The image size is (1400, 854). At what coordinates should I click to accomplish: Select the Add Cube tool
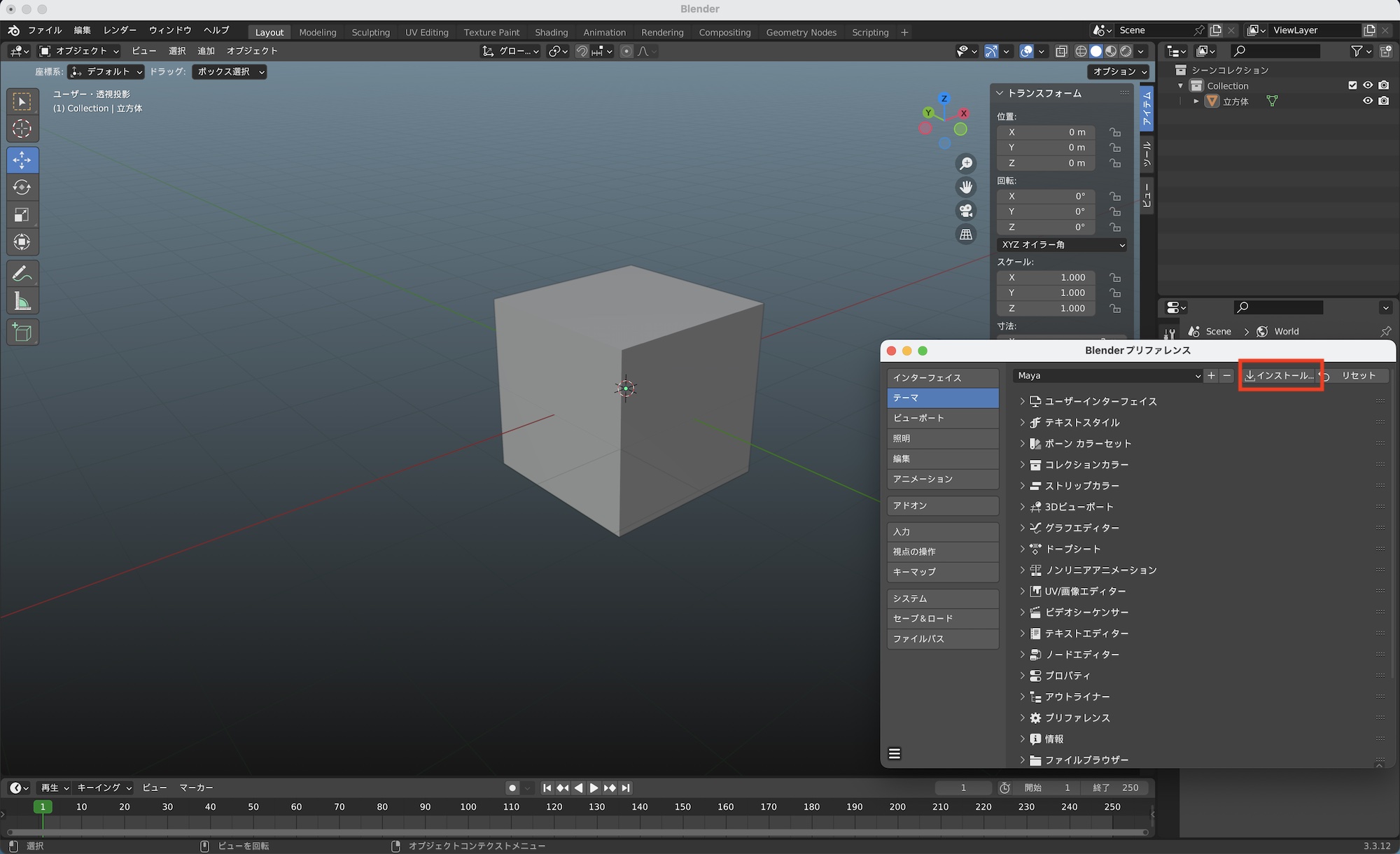pos(22,332)
